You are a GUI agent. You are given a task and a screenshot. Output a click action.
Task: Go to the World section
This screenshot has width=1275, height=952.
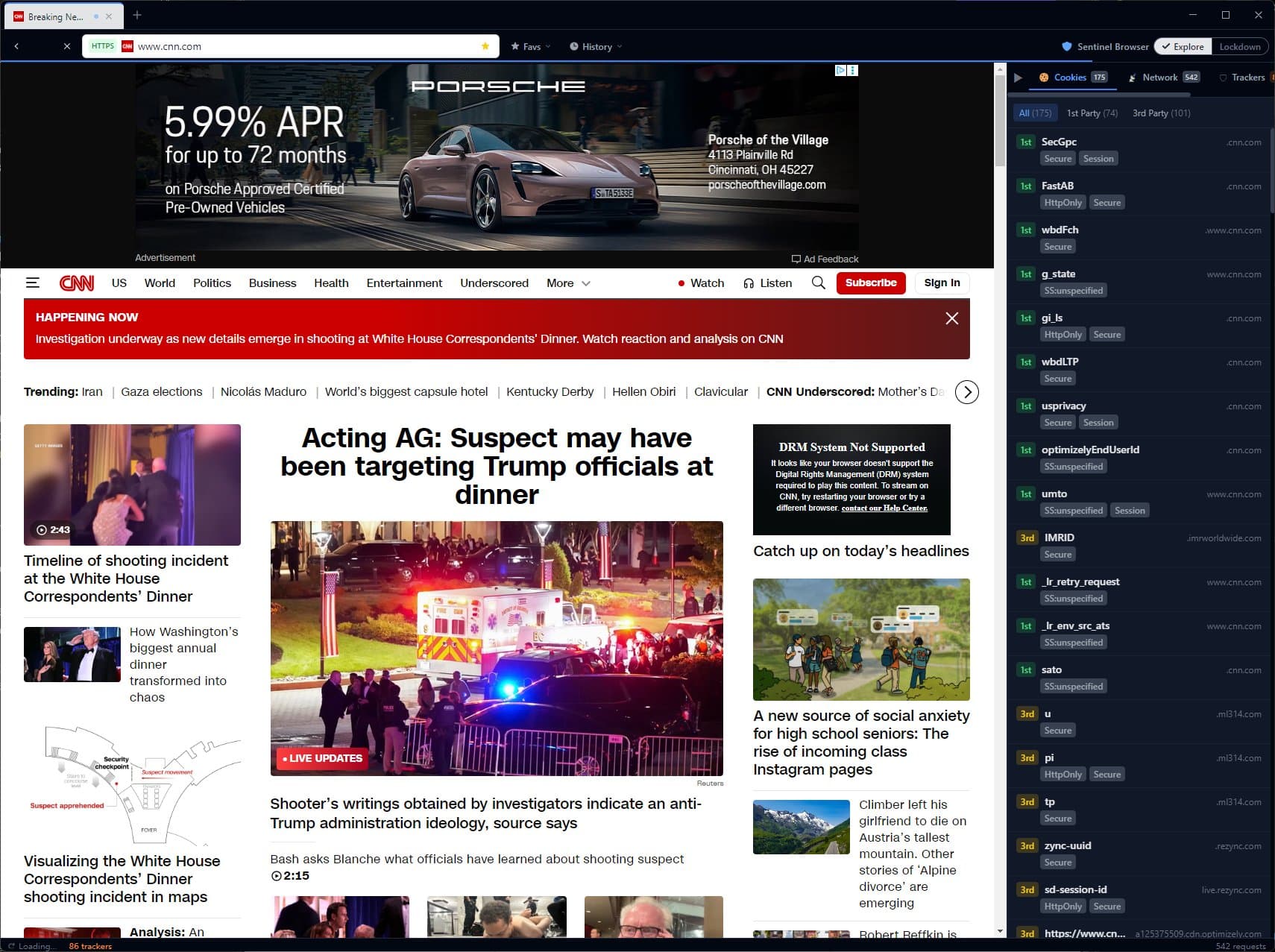(x=160, y=283)
